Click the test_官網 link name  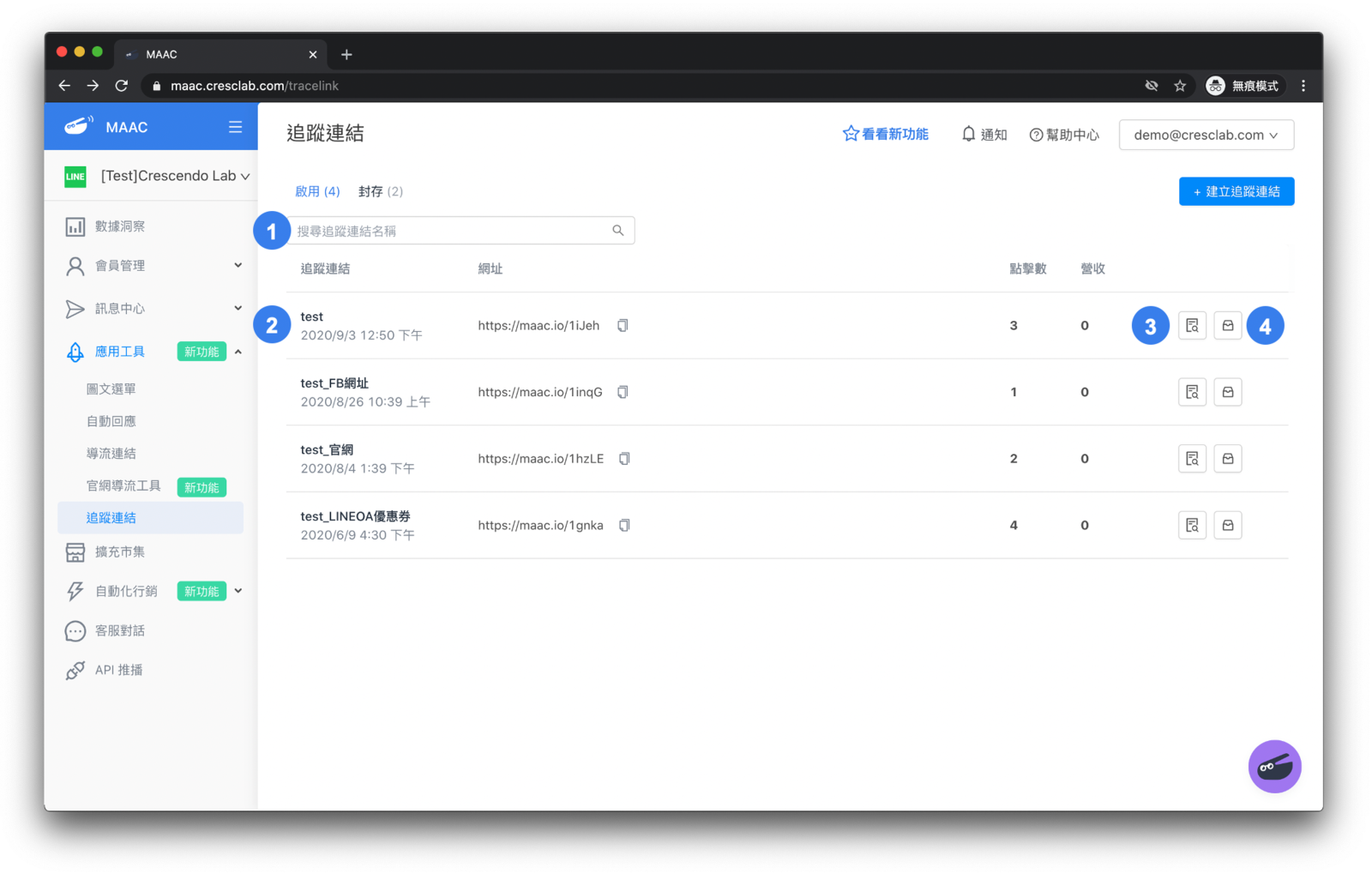[327, 449]
